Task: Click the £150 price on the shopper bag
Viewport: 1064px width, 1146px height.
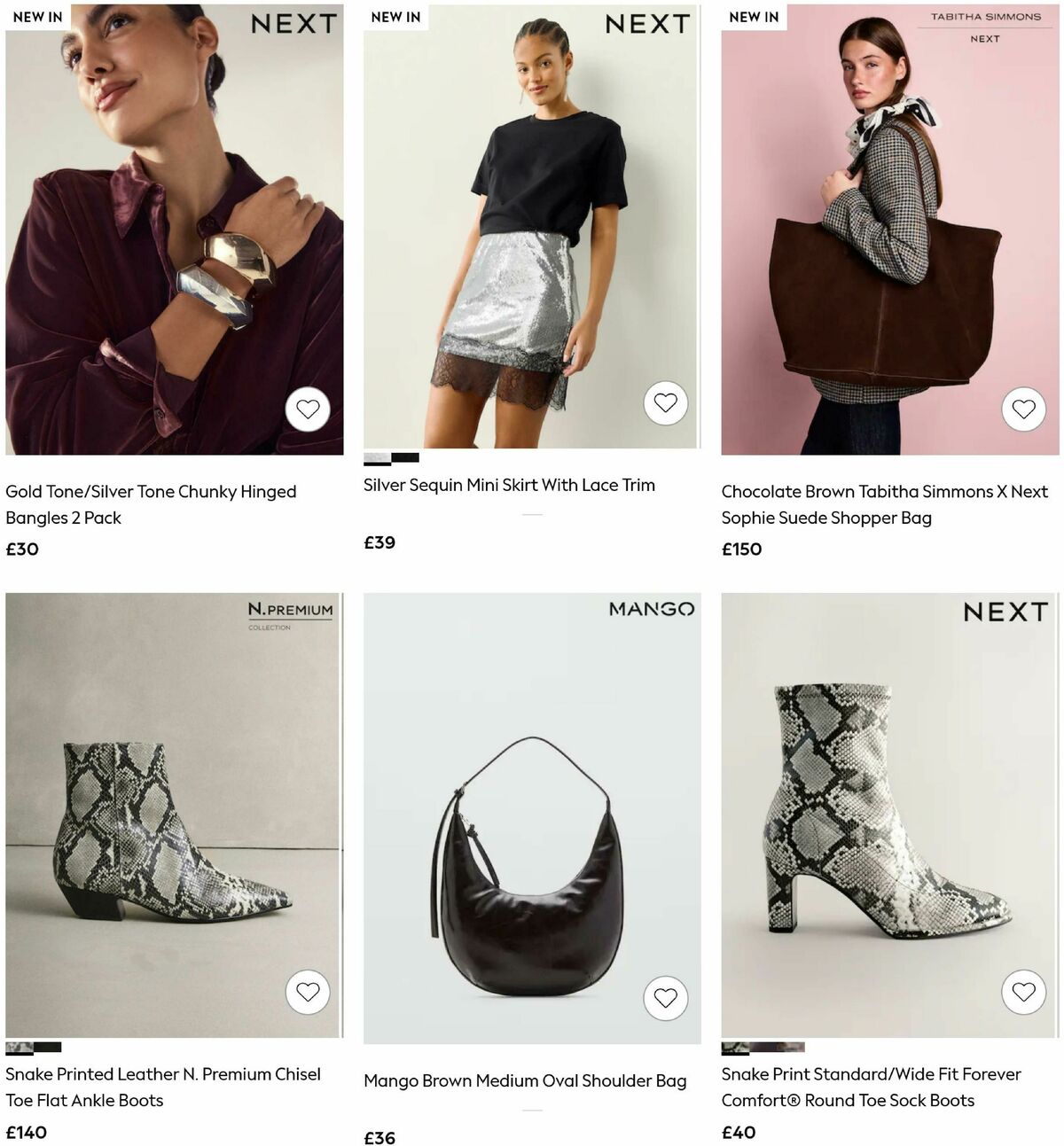Action: click(741, 550)
